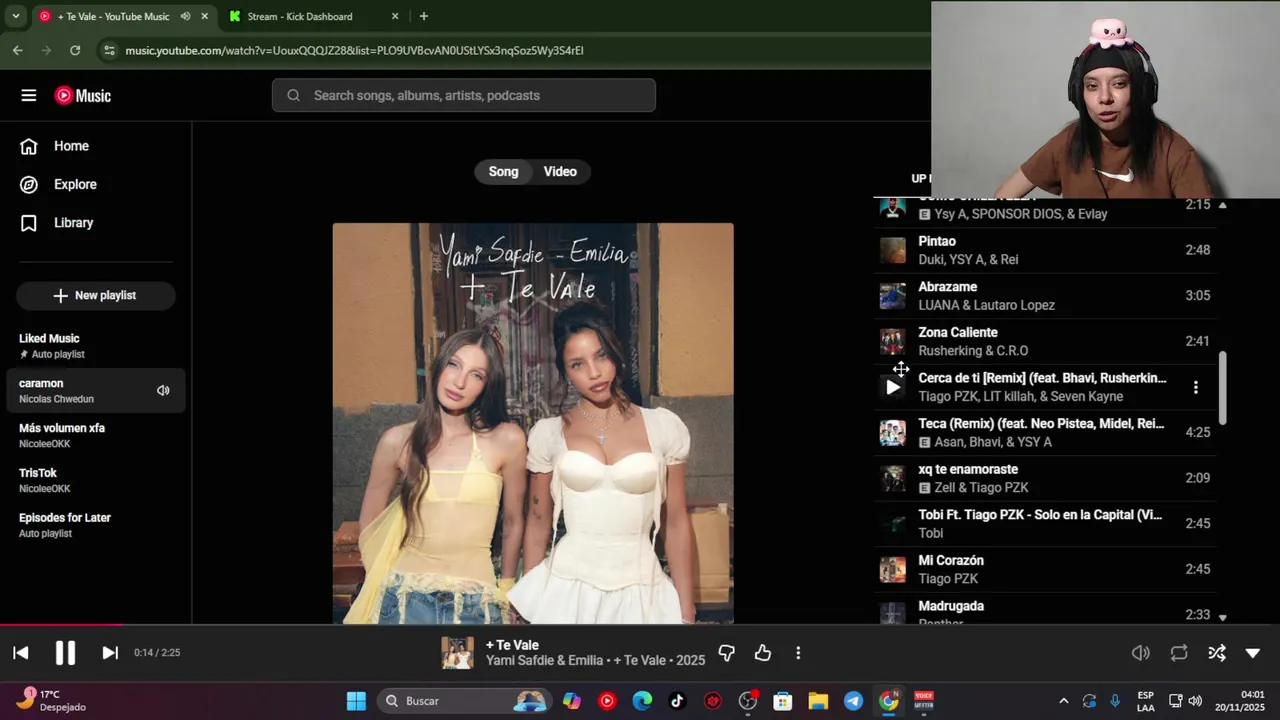Image resolution: width=1280 pixels, height=720 pixels.
Task: View site information icon in address bar
Action: [x=109, y=50]
